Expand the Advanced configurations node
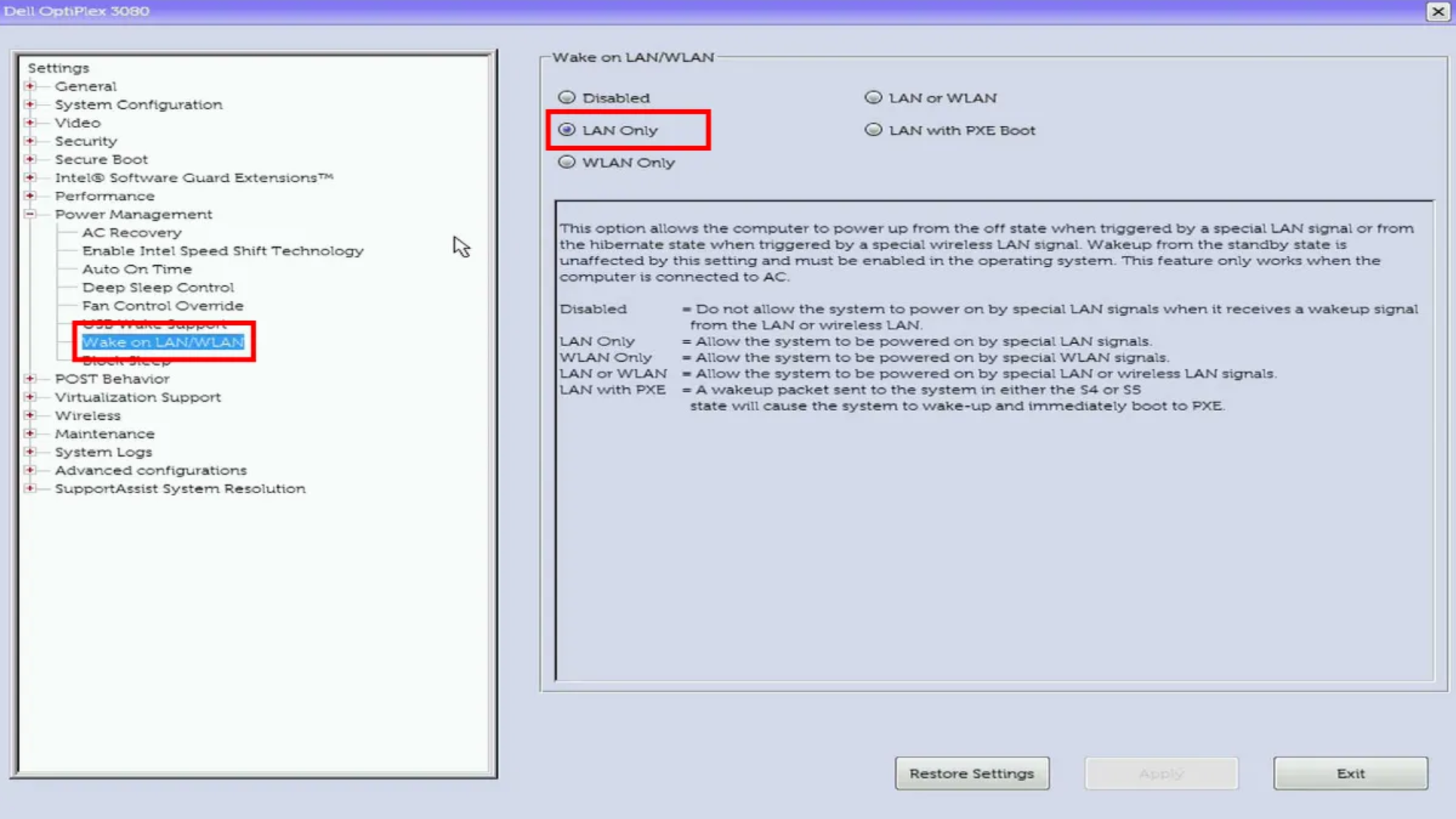 (29, 470)
